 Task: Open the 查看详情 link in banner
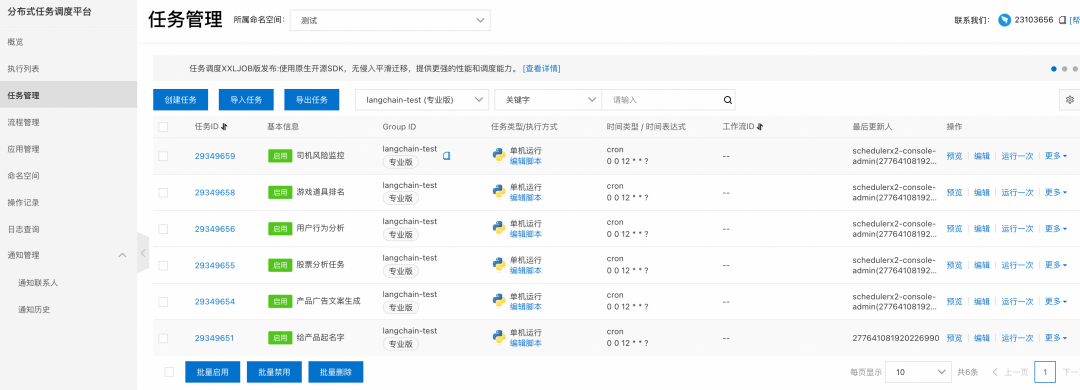click(x=541, y=69)
